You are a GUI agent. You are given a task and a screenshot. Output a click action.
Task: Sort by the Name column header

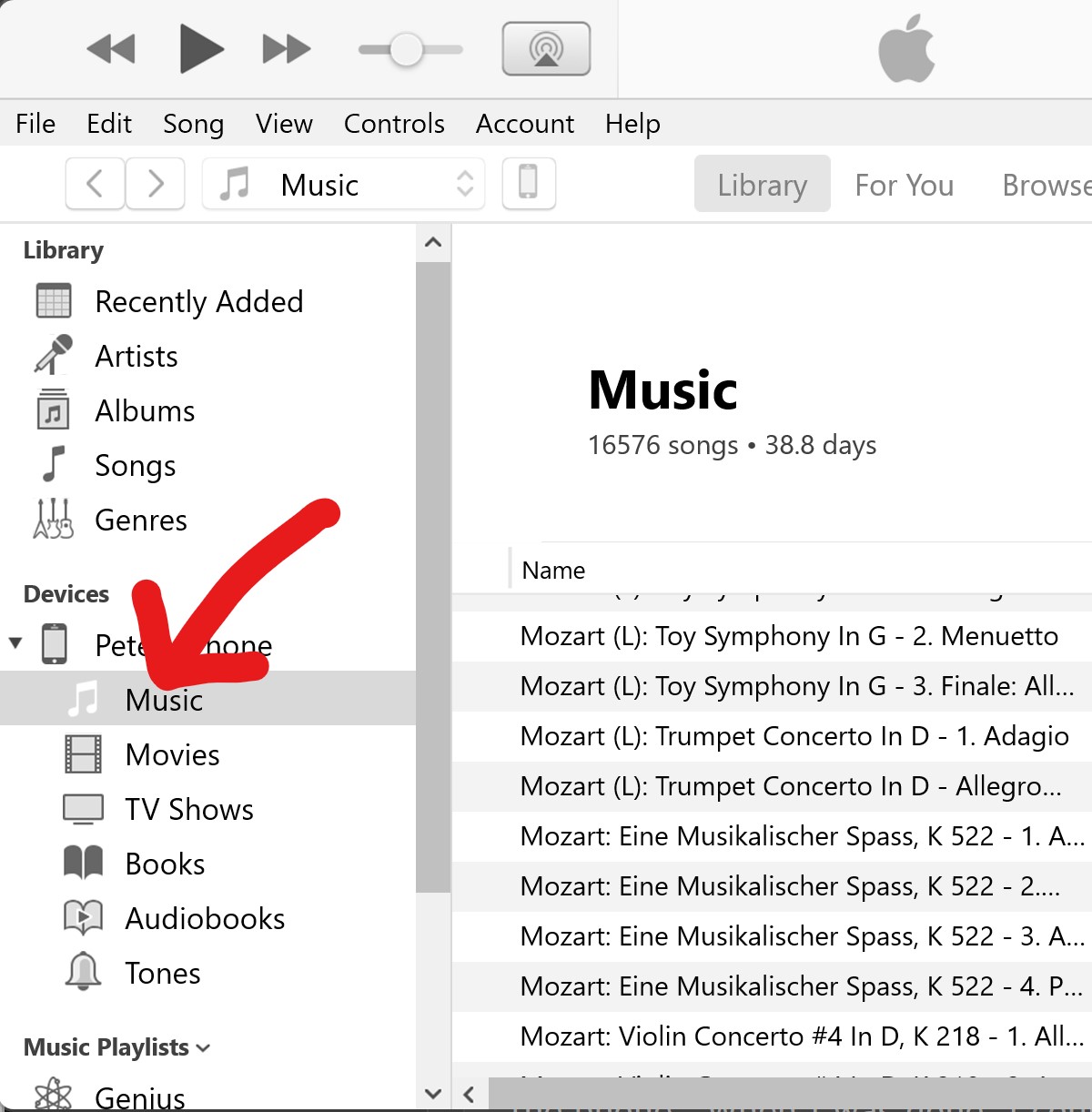click(x=553, y=570)
